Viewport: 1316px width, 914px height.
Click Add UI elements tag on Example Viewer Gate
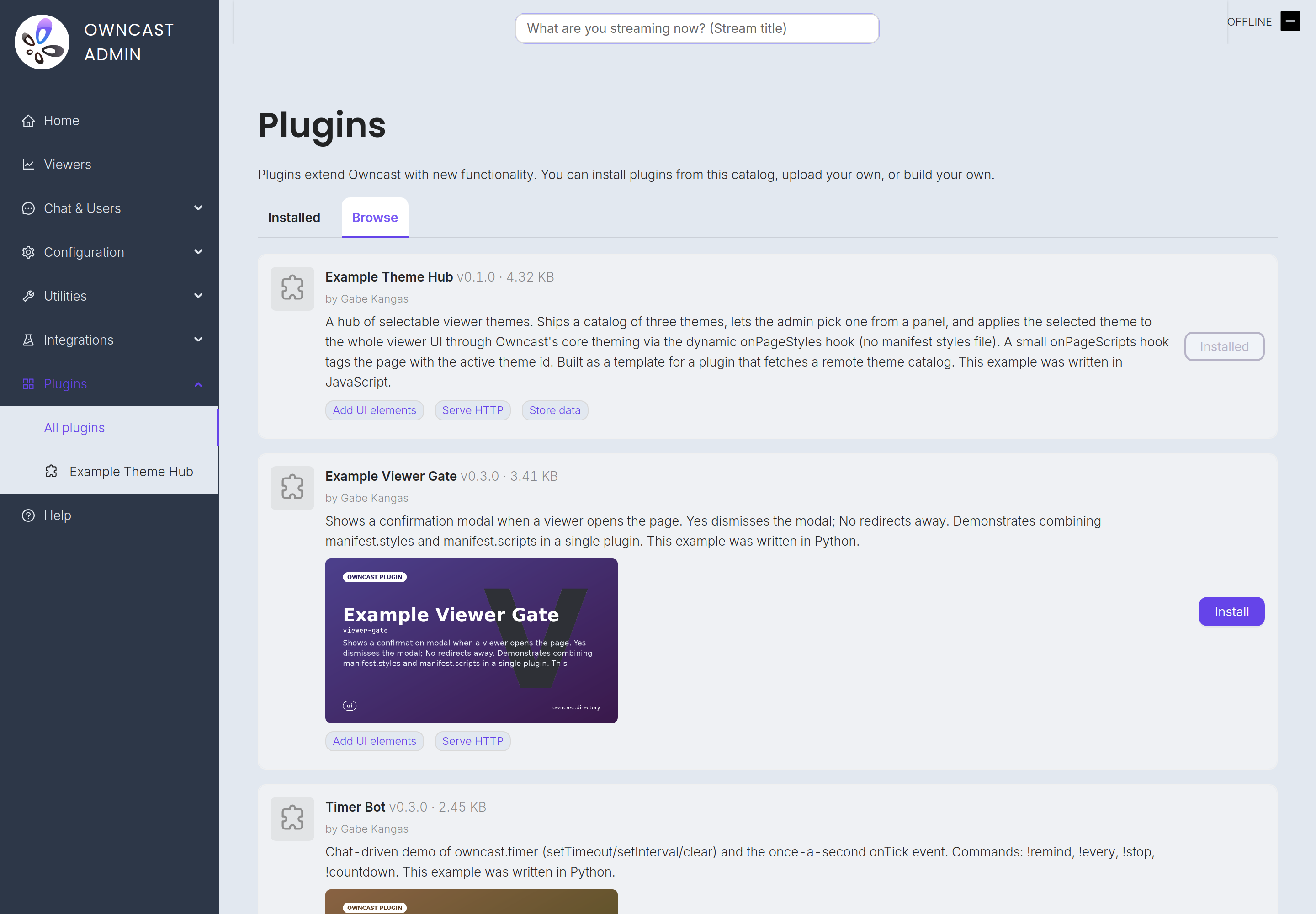(x=375, y=741)
